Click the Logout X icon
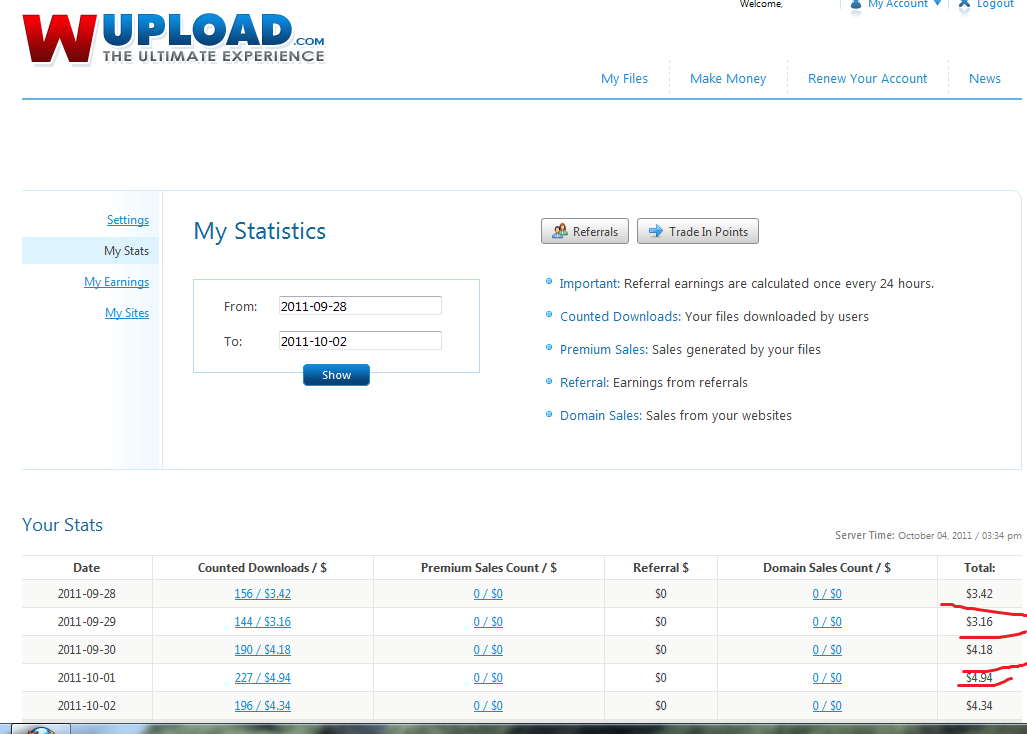The height and width of the screenshot is (734, 1027). pyautogui.click(x=964, y=5)
